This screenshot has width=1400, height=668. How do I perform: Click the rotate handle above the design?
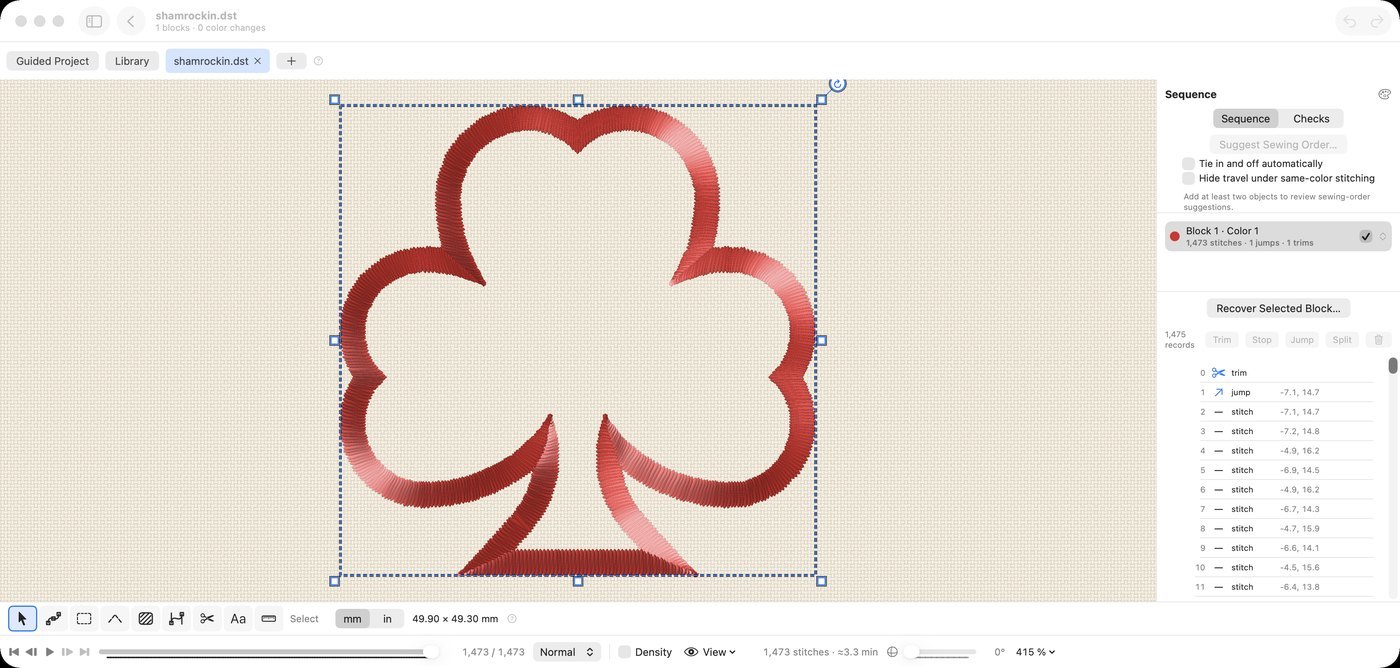click(x=838, y=84)
